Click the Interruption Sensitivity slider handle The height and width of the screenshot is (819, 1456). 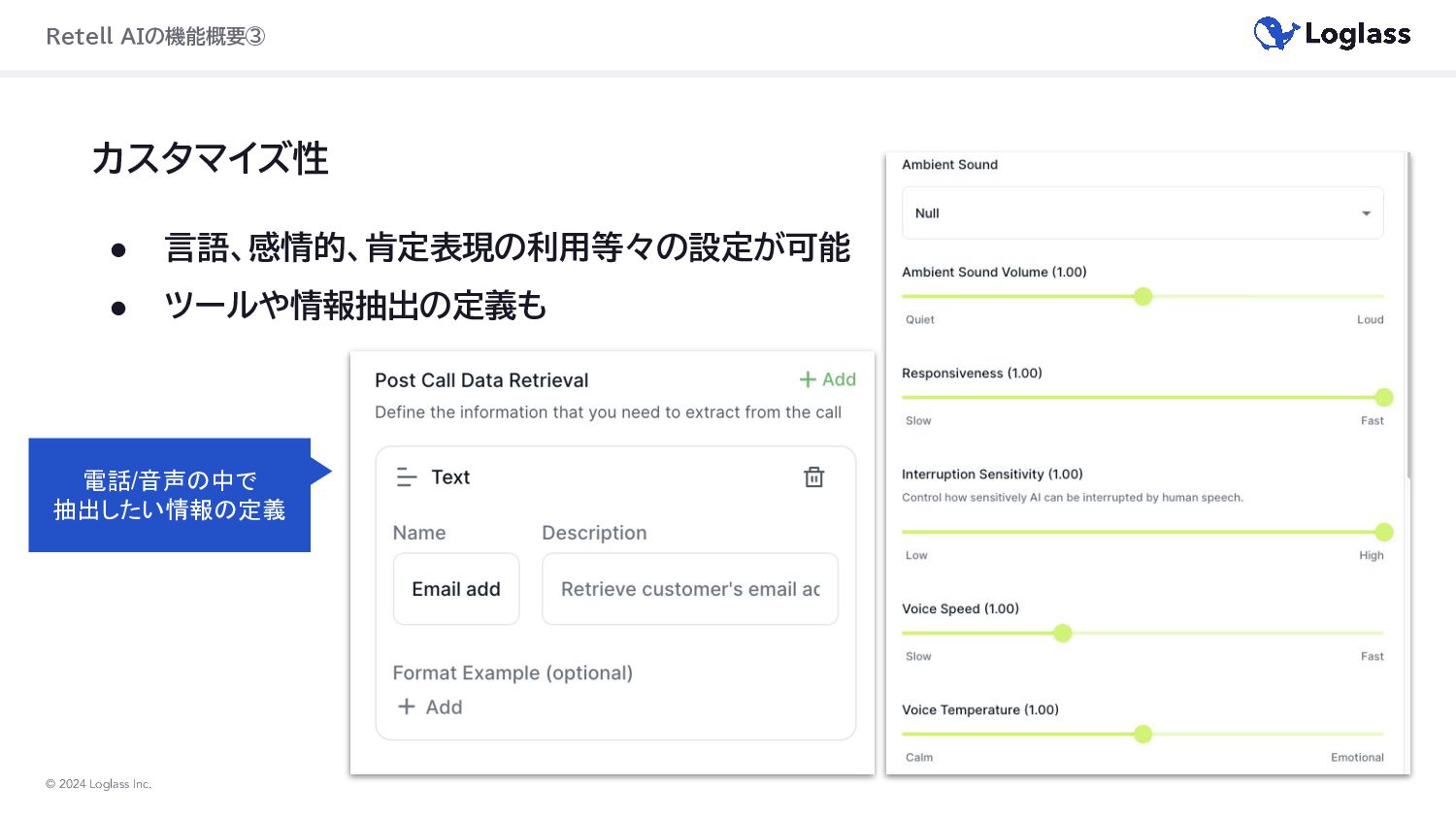pyautogui.click(x=1384, y=533)
